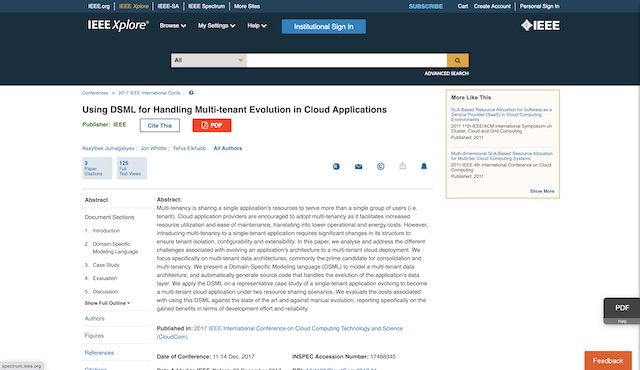The image size is (640, 370).
Task: Jump to Discussion section
Action: [105, 292]
